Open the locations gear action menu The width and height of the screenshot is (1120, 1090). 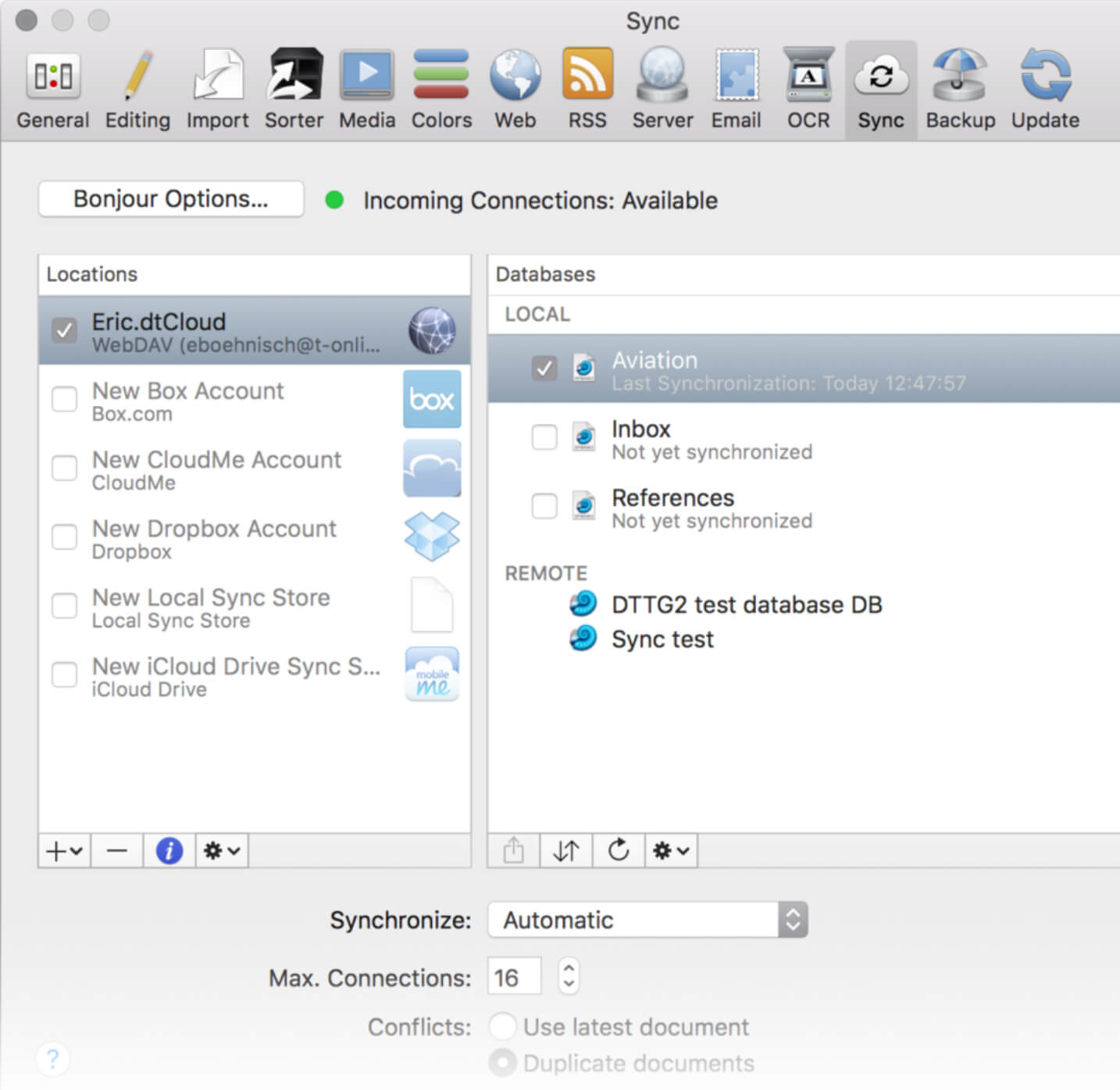click(x=222, y=850)
